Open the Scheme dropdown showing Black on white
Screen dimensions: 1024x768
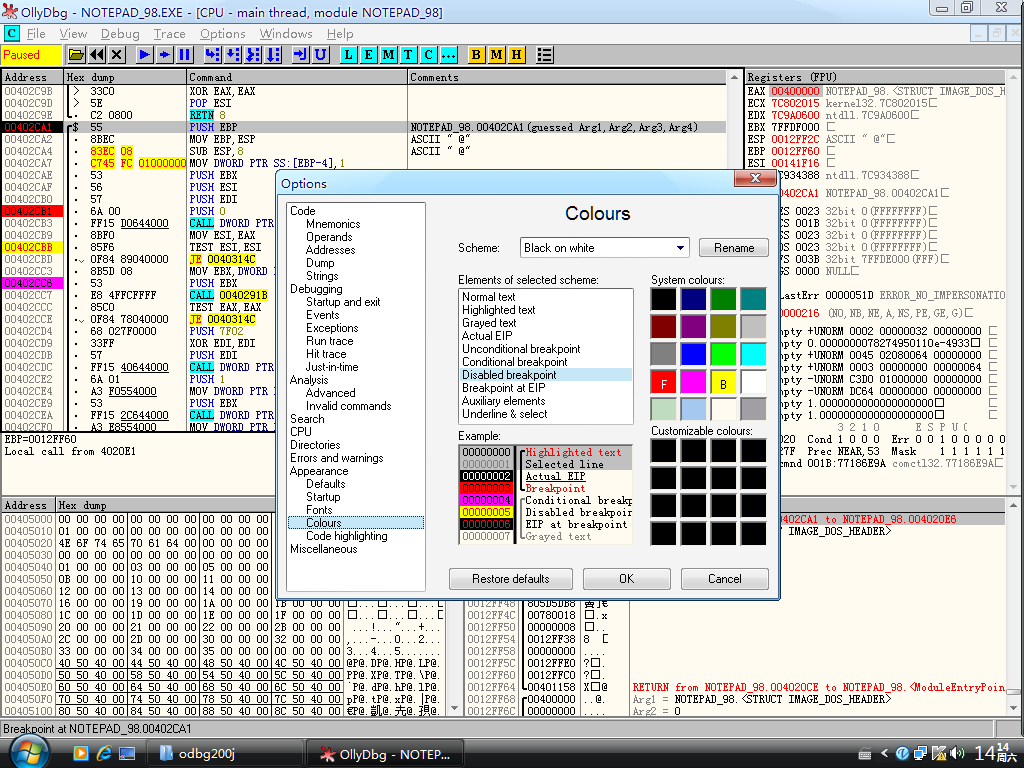(605, 248)
